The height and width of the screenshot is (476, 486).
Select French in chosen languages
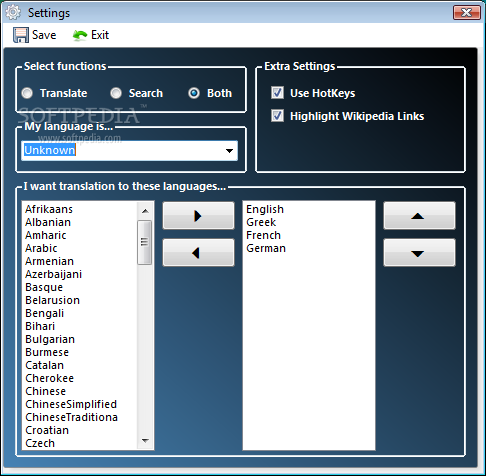263,235
